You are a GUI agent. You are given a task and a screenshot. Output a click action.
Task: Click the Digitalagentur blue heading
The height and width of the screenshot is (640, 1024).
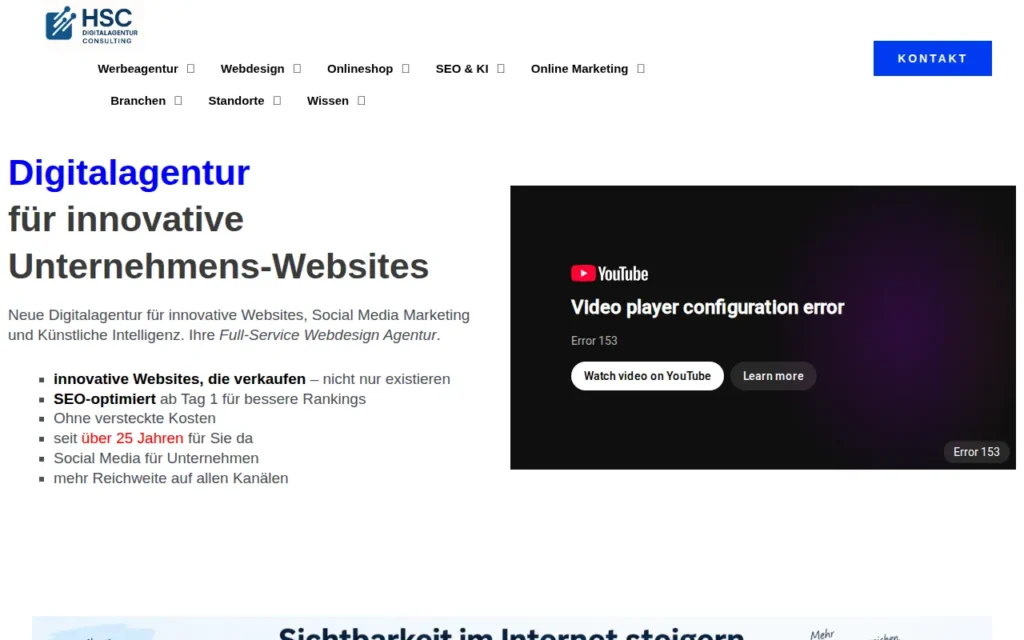pyautogui.click(x=129, y=173)
